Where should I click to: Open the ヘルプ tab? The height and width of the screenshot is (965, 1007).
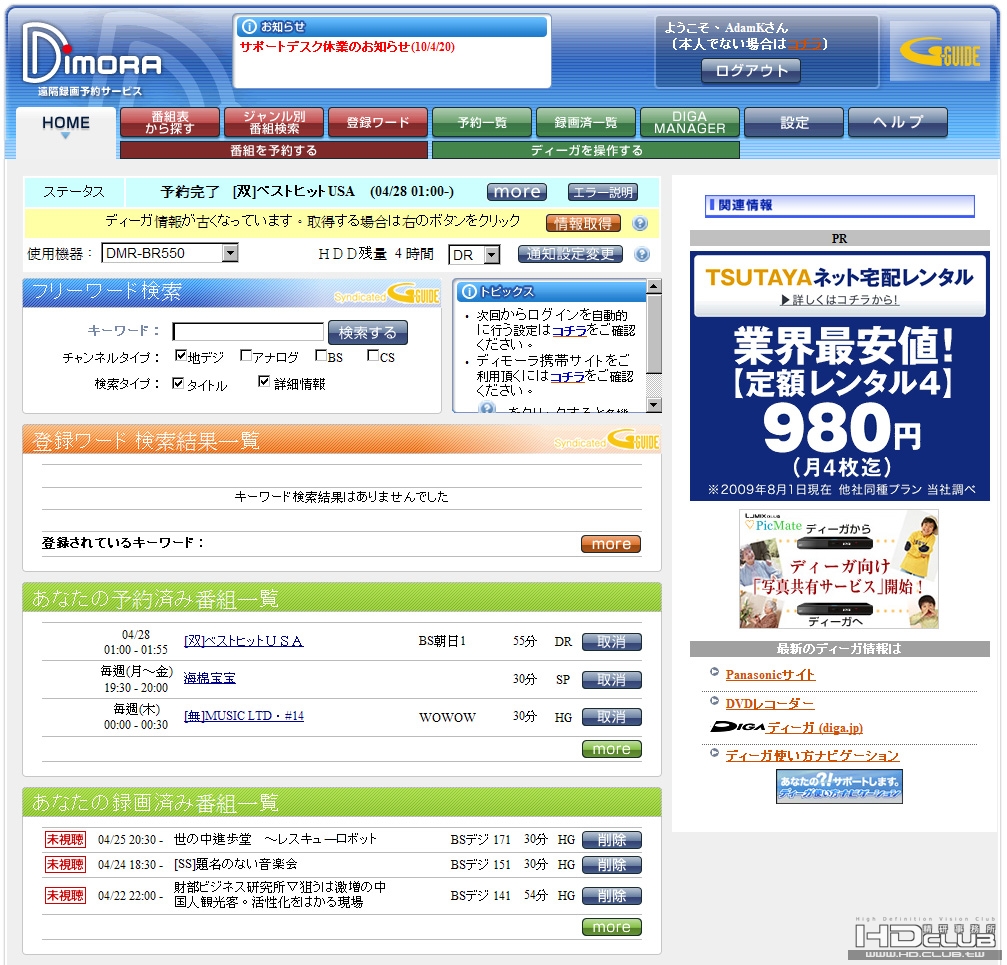(x=898, y=122)
